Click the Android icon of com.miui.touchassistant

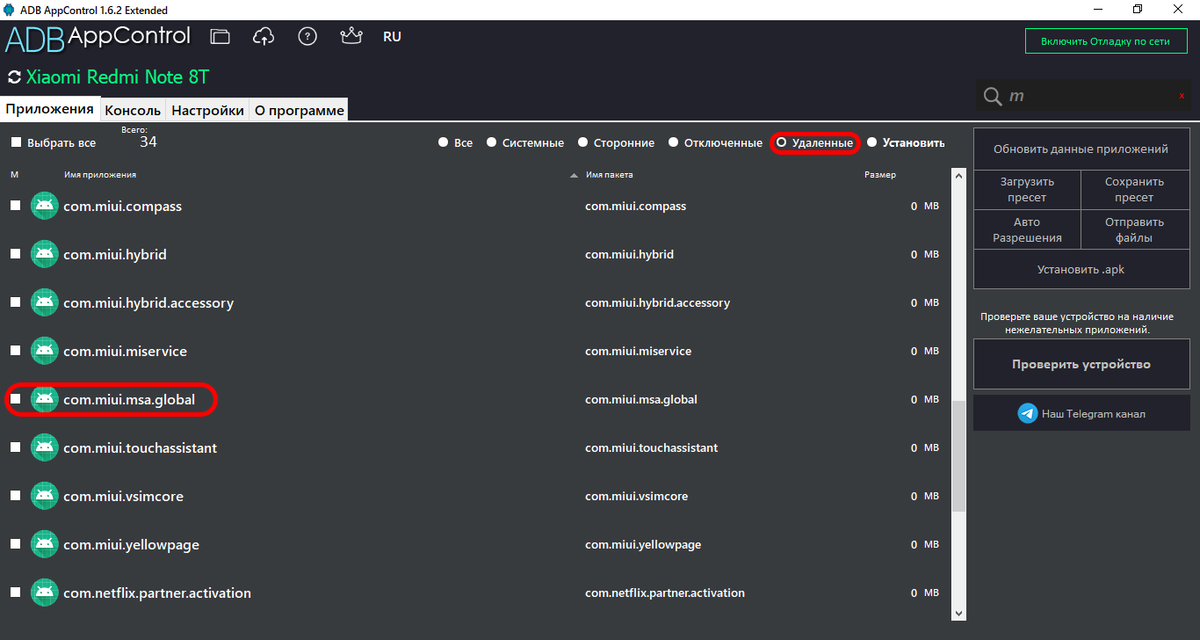coord(44,448)
